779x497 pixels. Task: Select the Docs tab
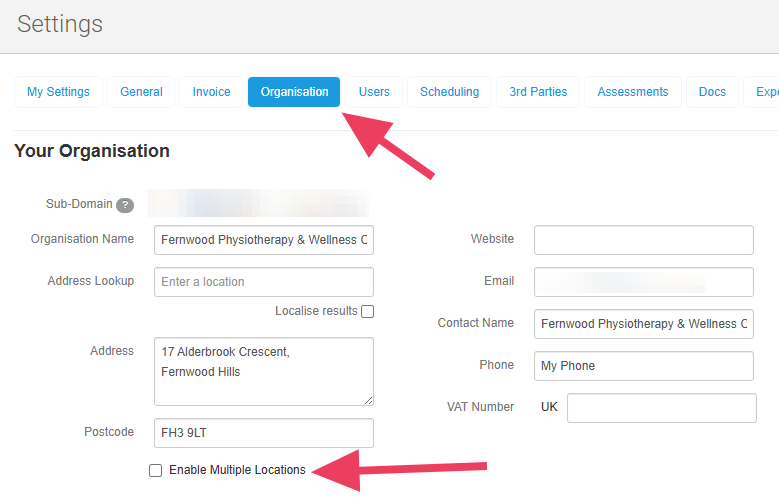pos(712,92)
